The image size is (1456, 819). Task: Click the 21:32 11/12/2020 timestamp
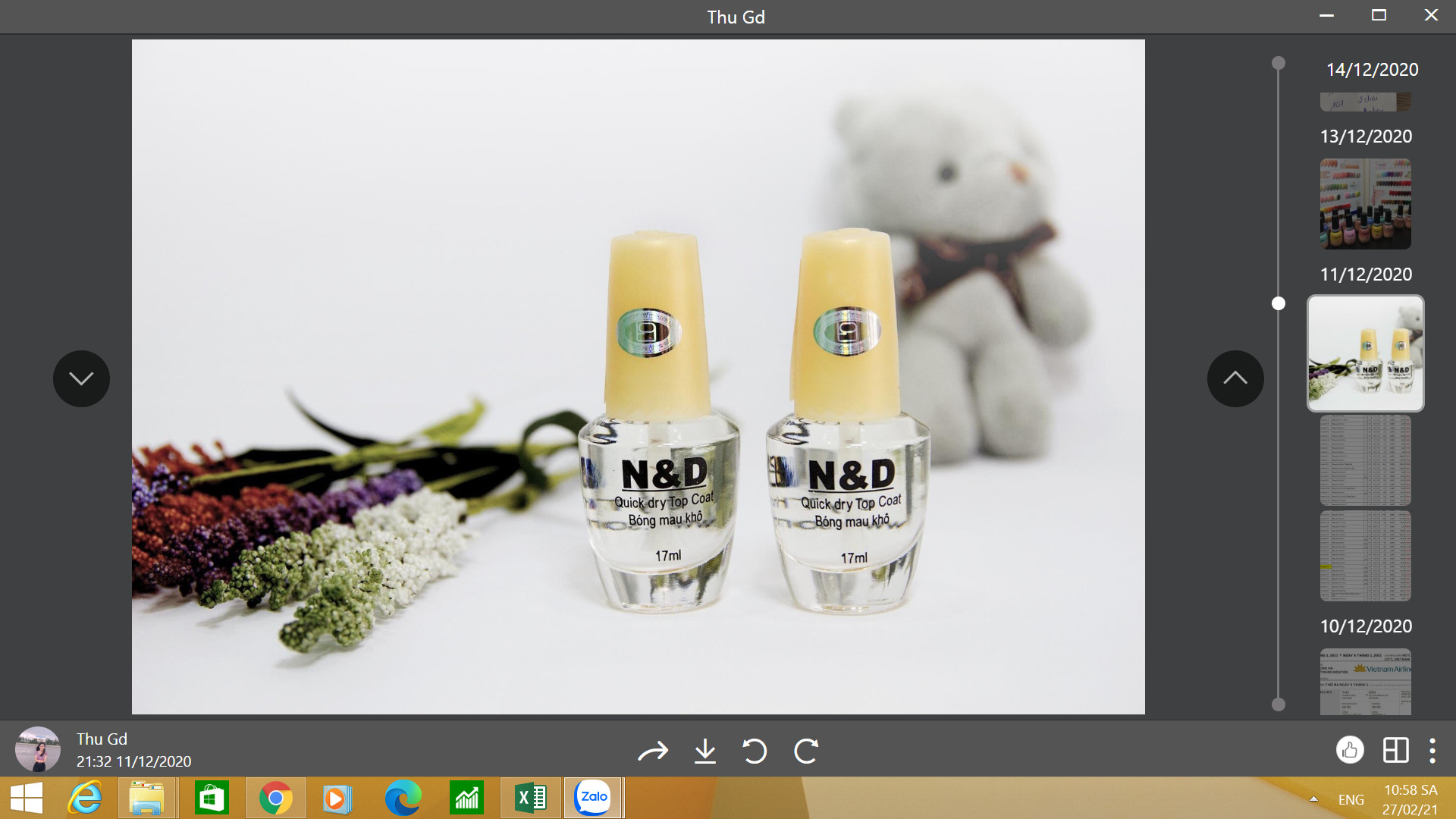[133, 761]
